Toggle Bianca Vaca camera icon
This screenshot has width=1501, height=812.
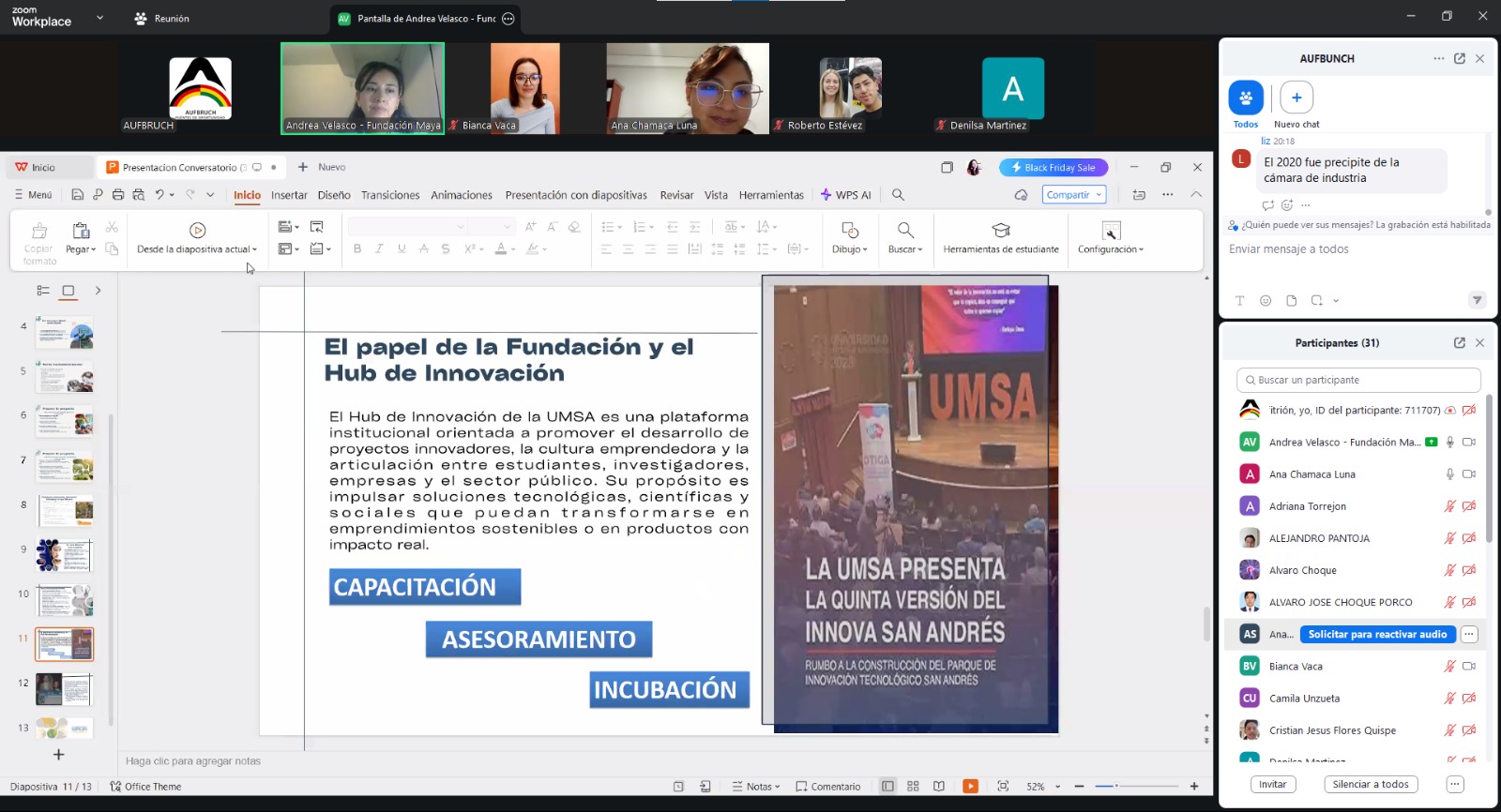tap(1469, 667)
